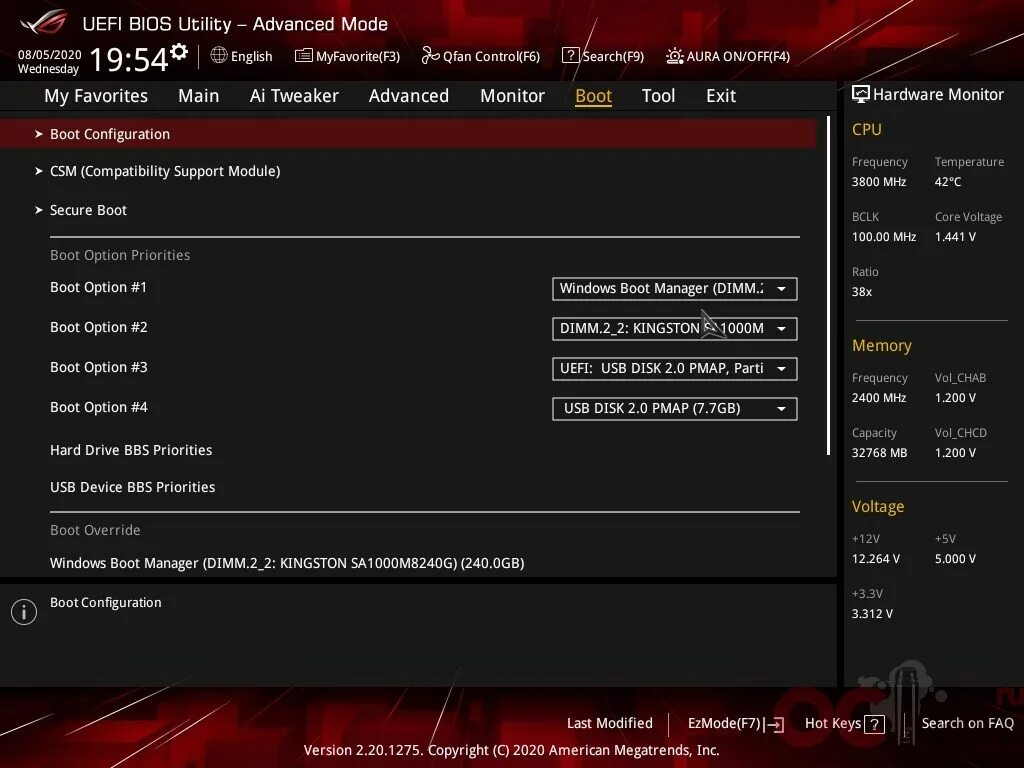This screenshot has width=1024, height=768.
Task: Open the Boot Option #4 dropdown
Action: coord(675,409)
